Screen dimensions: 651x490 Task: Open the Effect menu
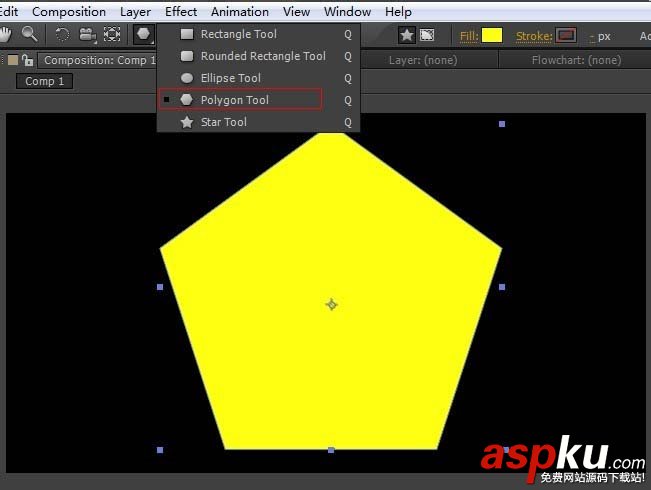pyautogui.click(x=181, y=12)
